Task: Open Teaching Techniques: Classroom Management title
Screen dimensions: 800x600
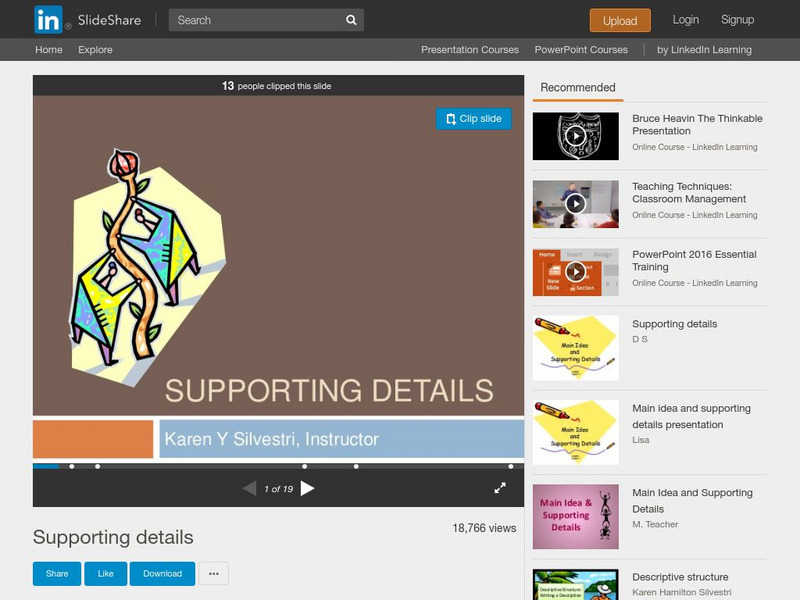Action: coord(689,193)
